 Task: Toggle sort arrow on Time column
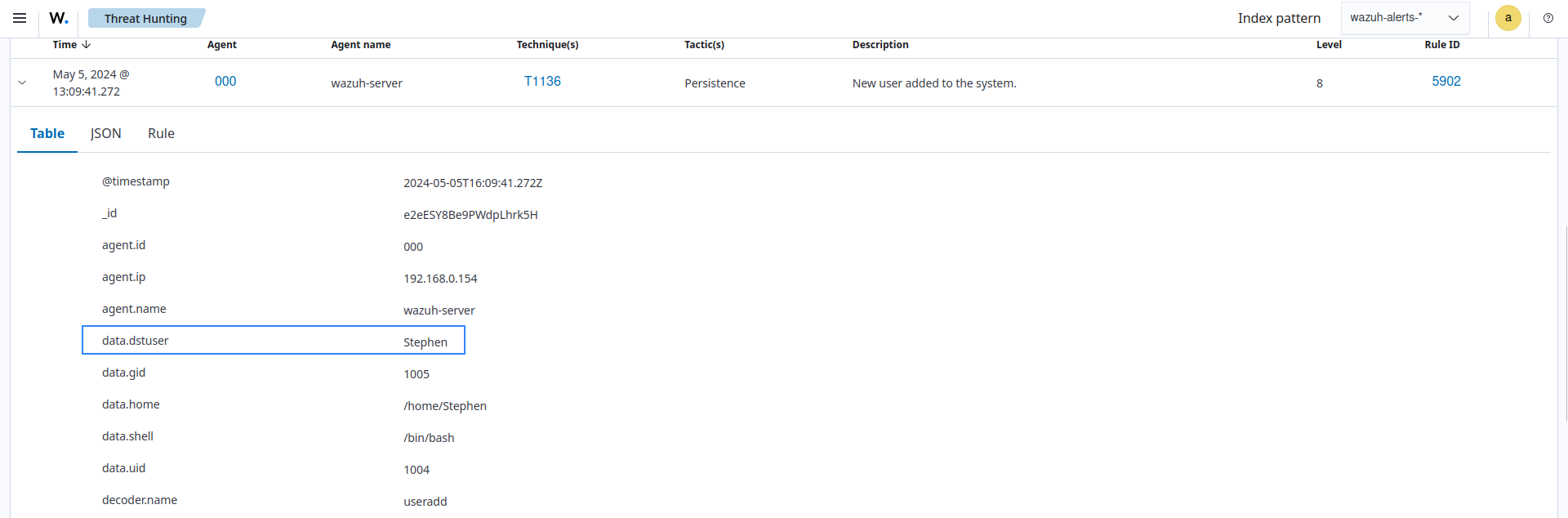coord(87,45)
